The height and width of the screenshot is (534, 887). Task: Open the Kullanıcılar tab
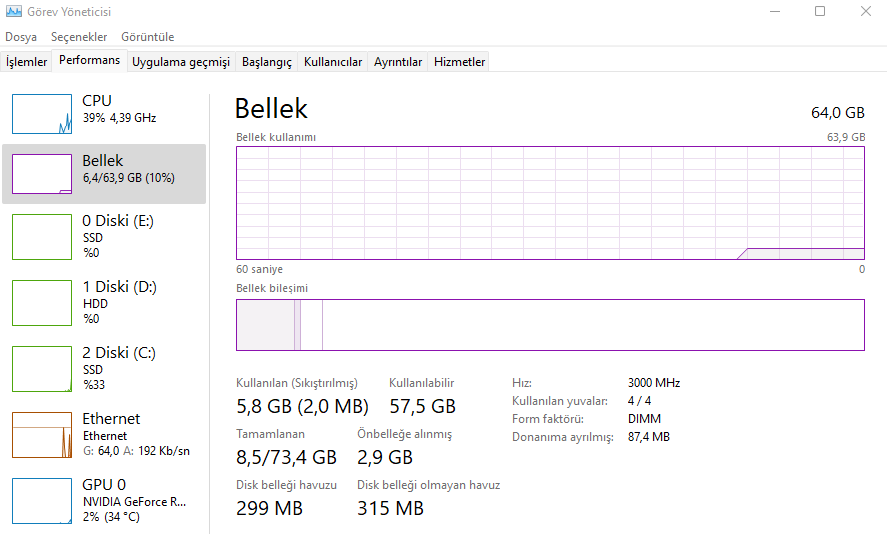(x=333, y=62)
